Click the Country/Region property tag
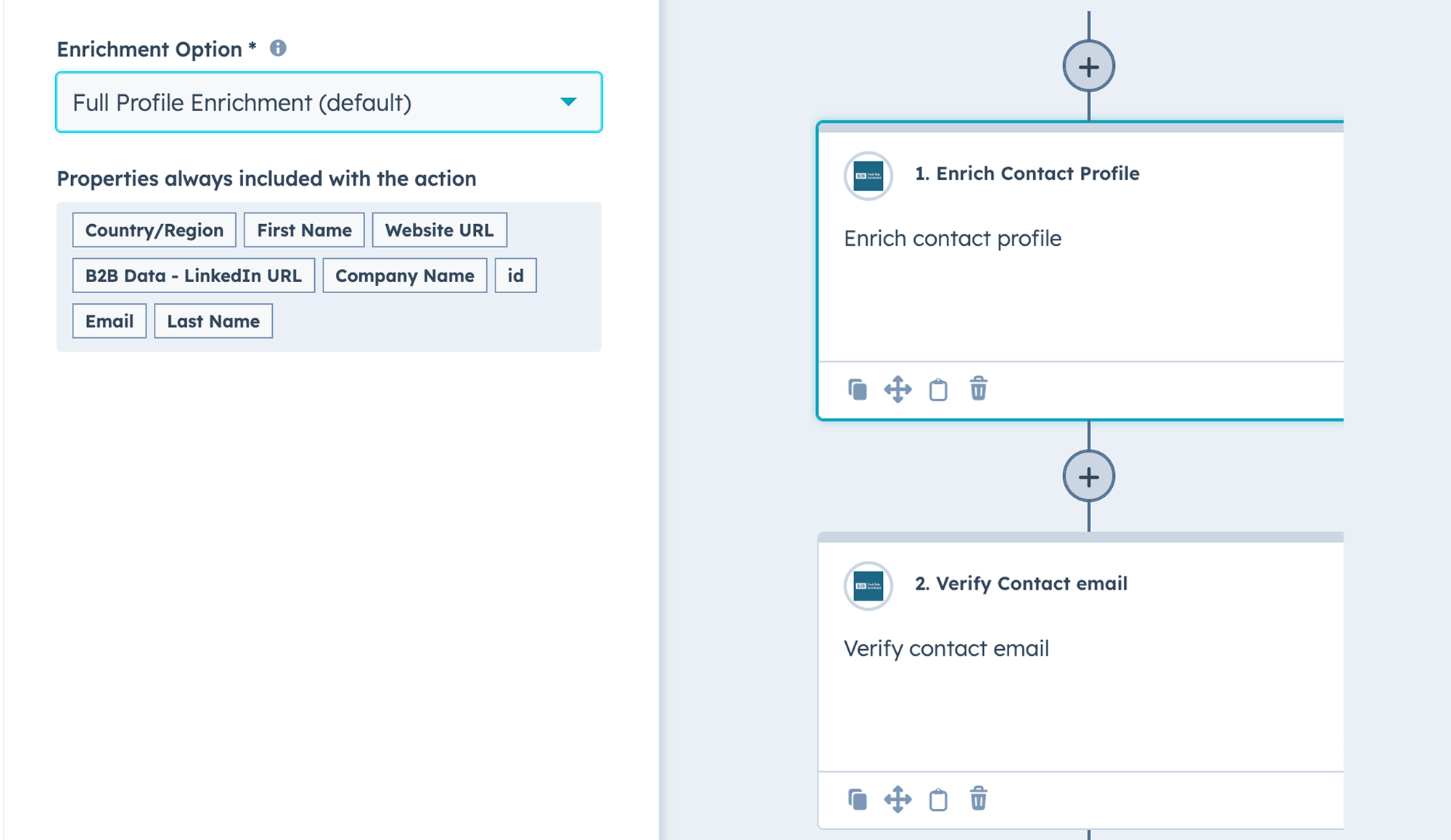The height and width of the screenshot is (840, 1451). point(155,230)
